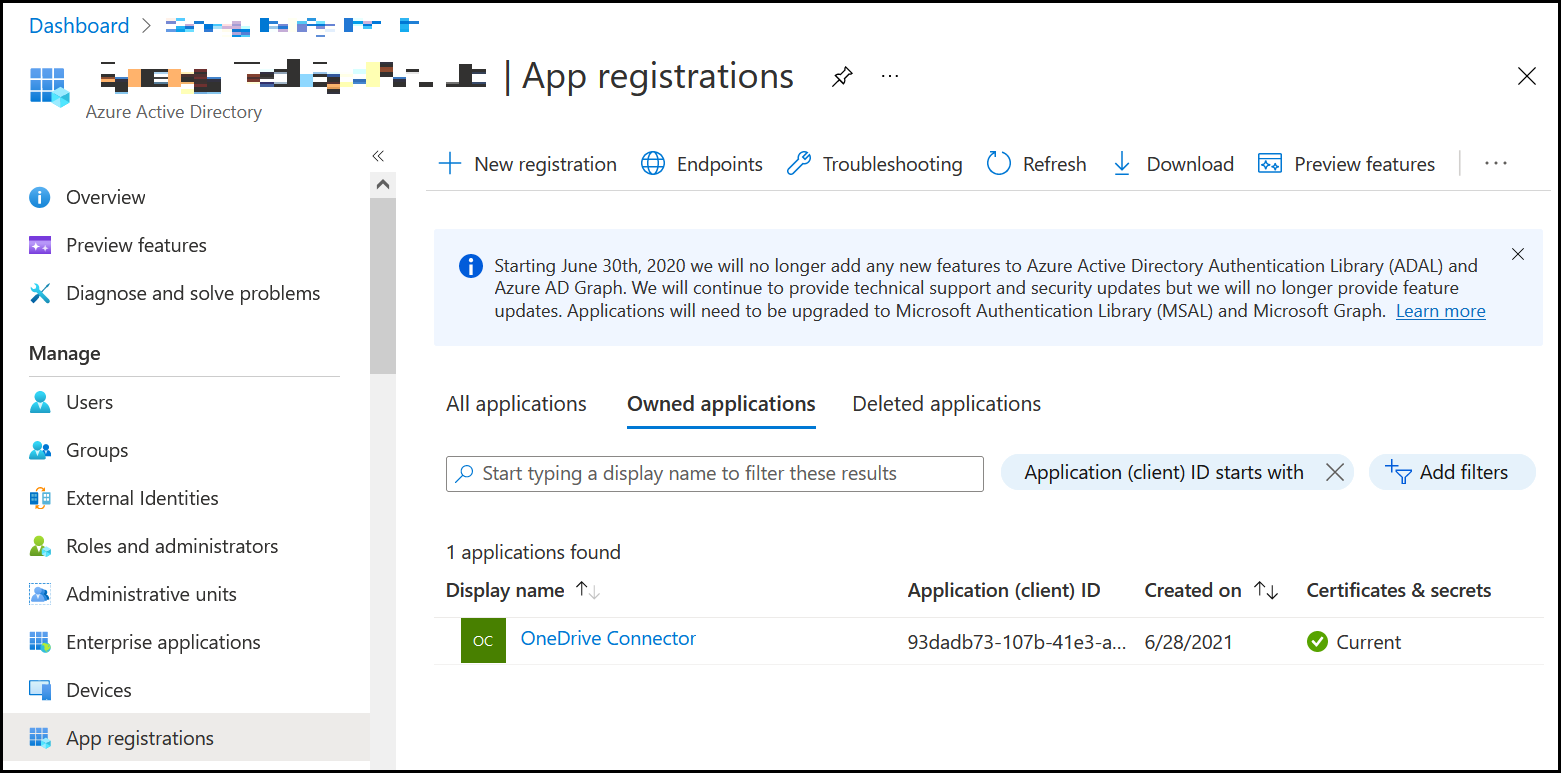The image size is (1561, 773).
Task: Open the New registration plus icon
Action: click(450, 164)
